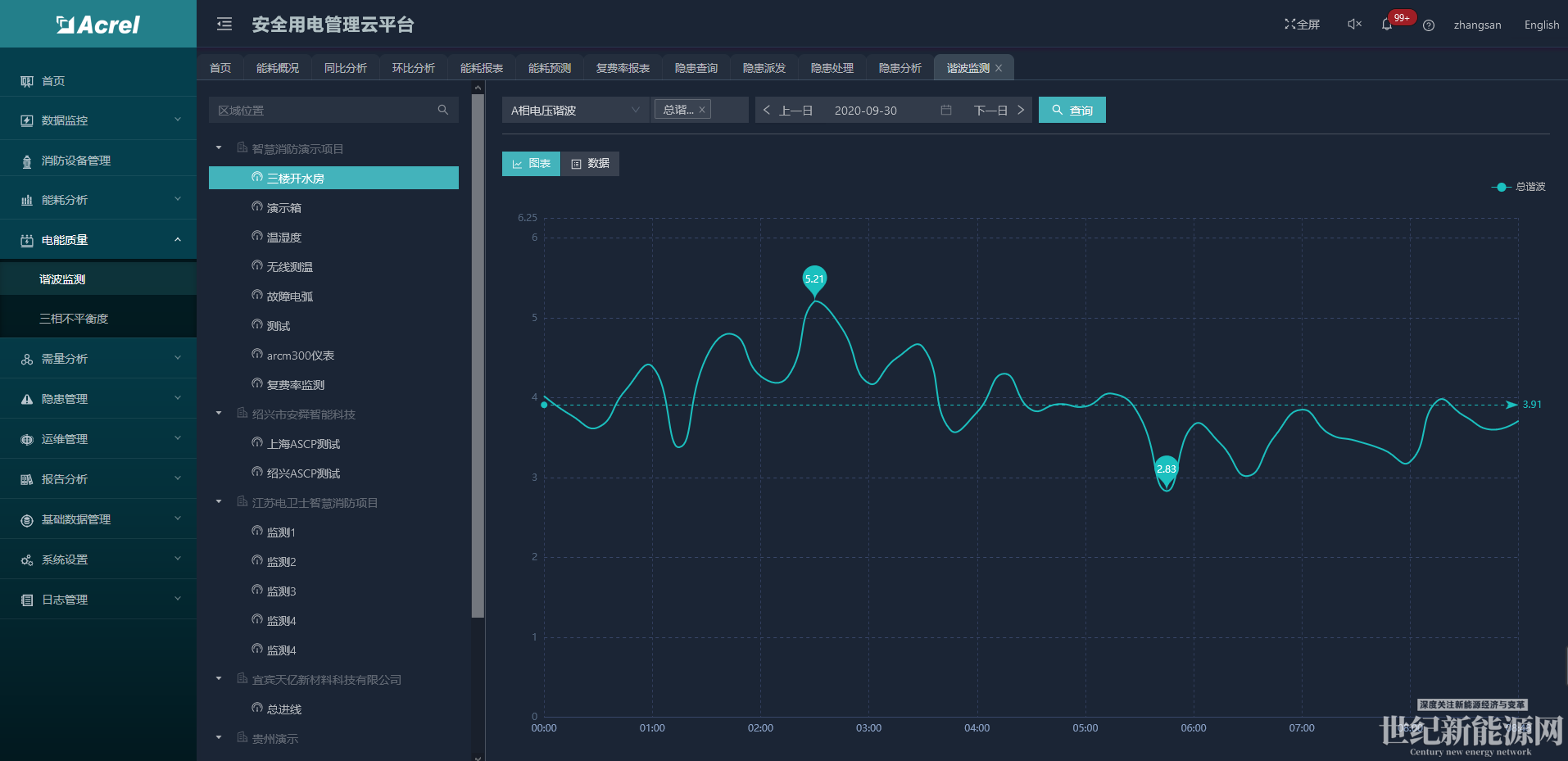This screenshot has width=1568, height=761.
Task: Select 无线测温 in the tree
Action: [290, 267]
